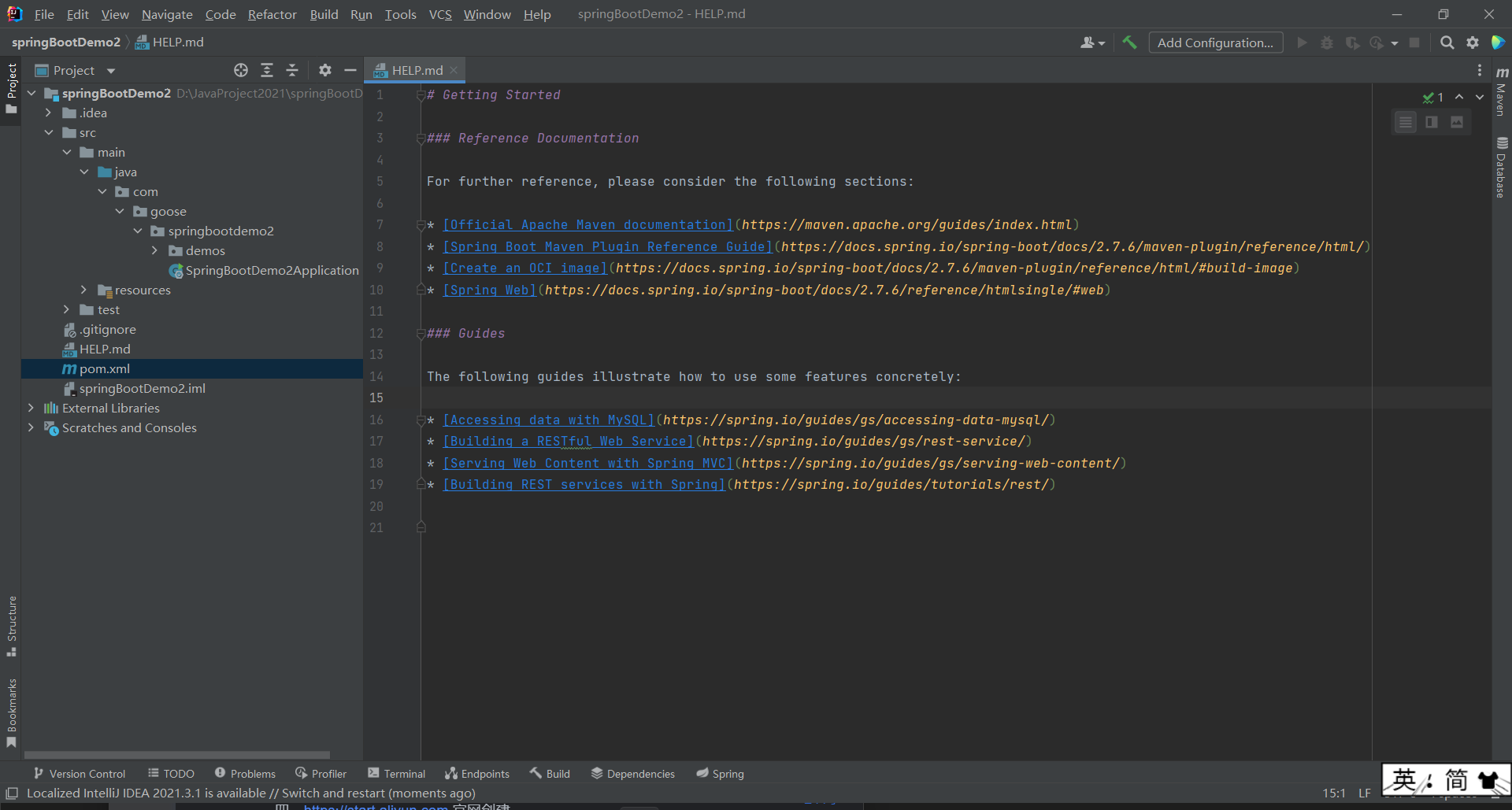Open the Spring tool window
This screenshot has height=810, width=1512.
[720, 774]
